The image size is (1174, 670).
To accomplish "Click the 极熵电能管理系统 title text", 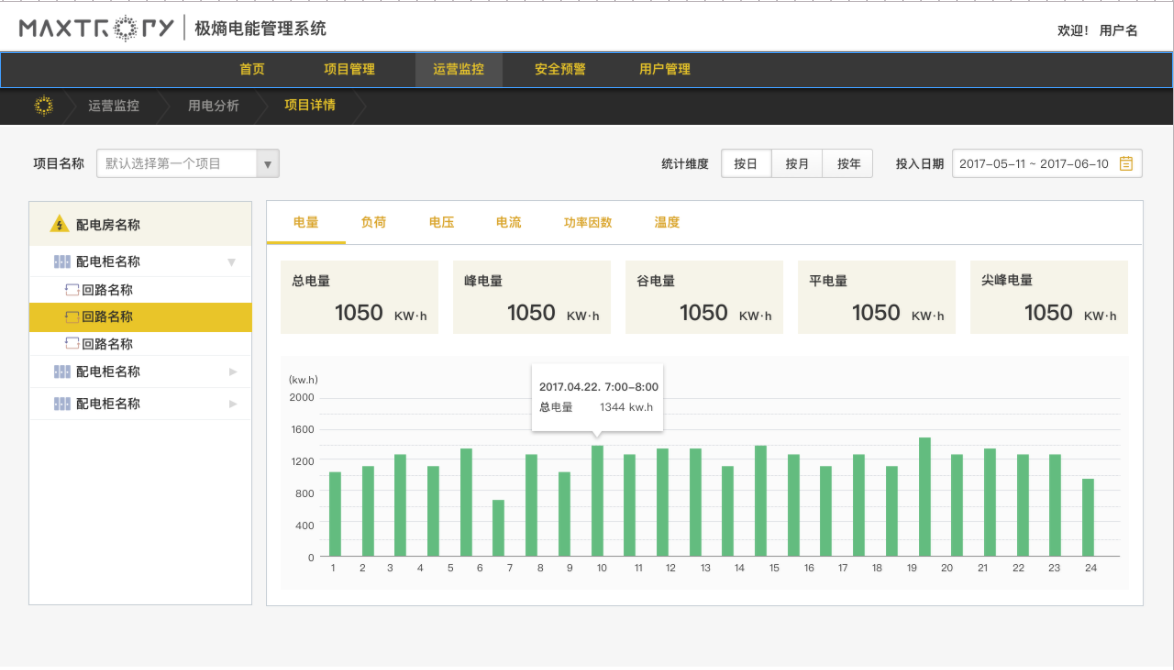I will (261, 28).
